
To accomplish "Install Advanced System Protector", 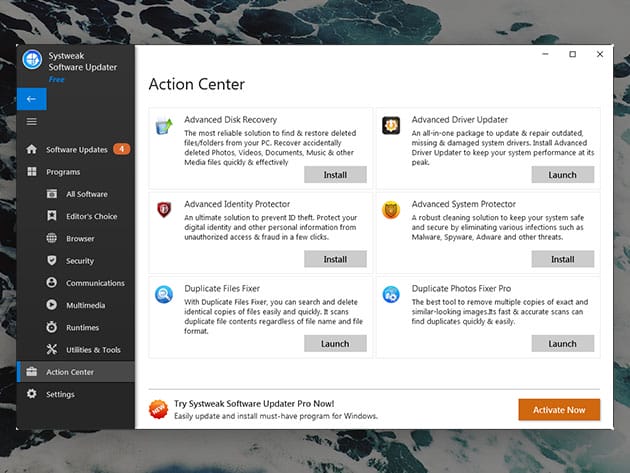I will [x=562, y=259].
